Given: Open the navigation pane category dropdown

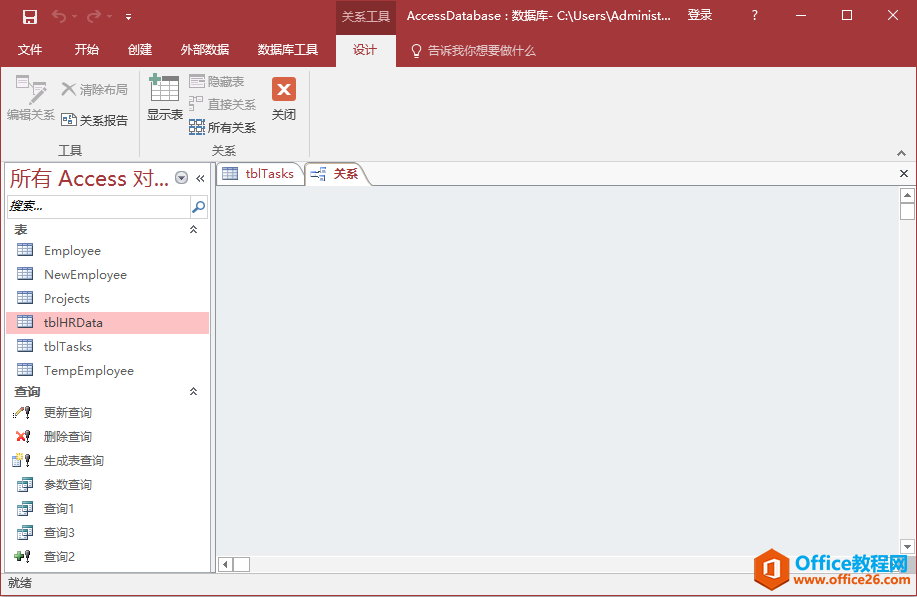Looking at the screenshot, I should tap(181, 178).
